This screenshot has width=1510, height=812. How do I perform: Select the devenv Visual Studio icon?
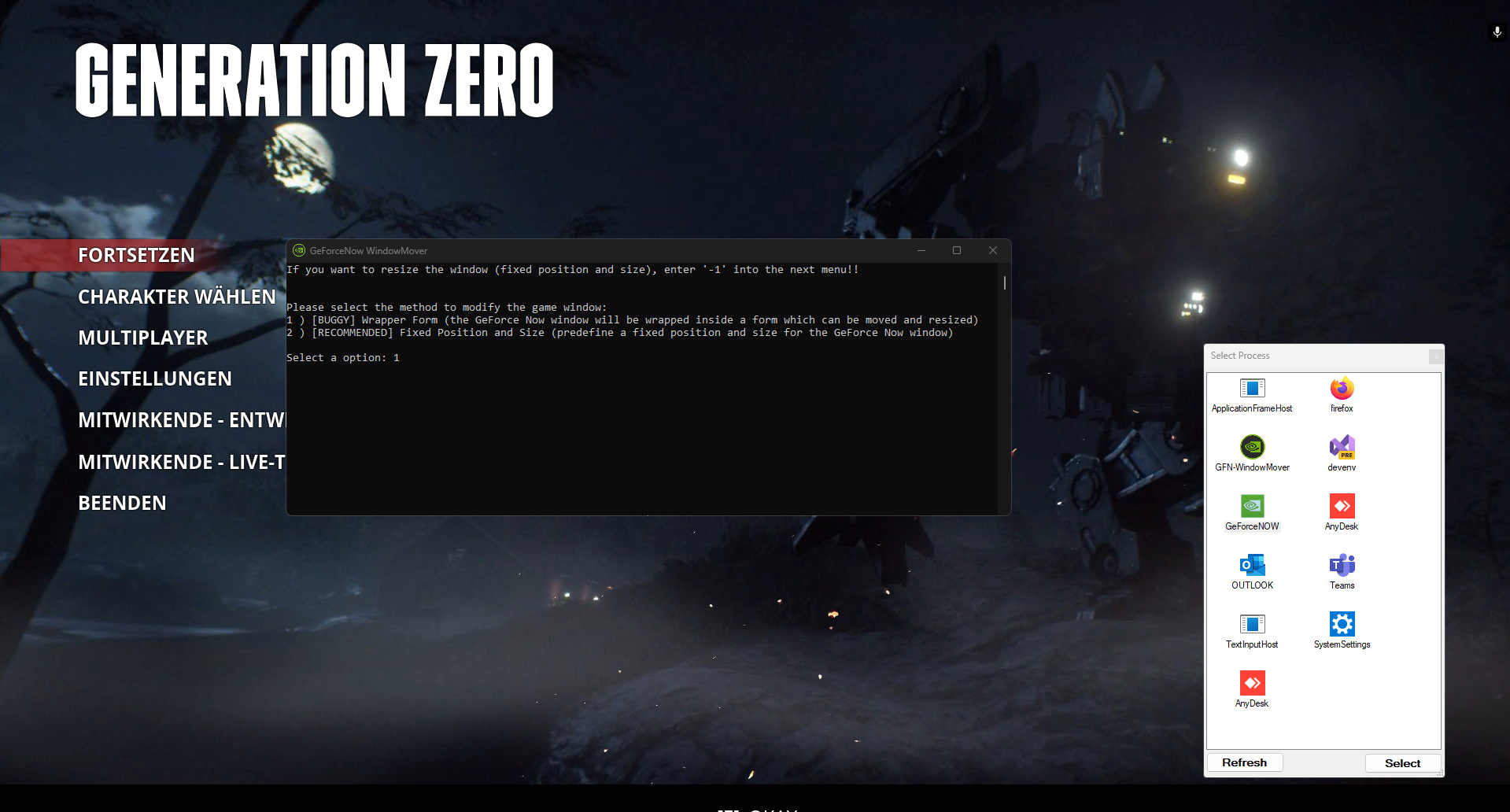1342,447
